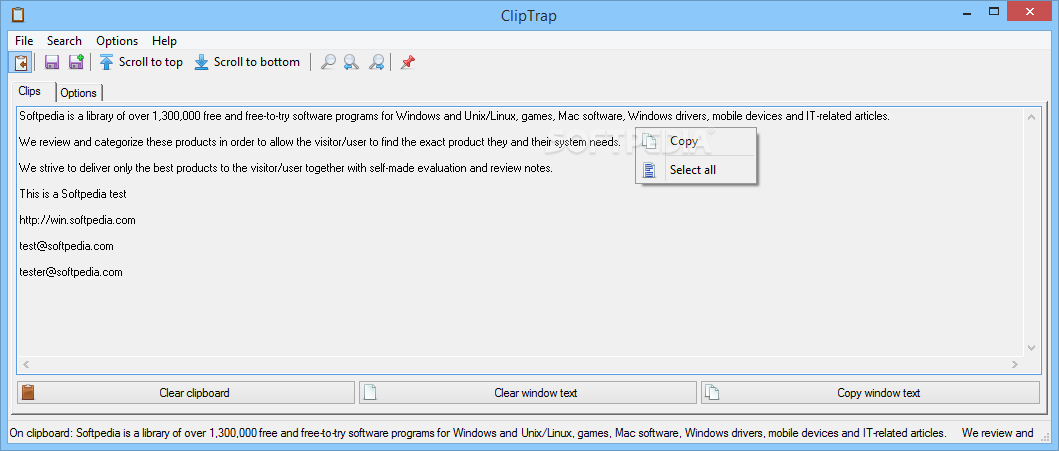The width and height of the screenshot is (1059, 451).
Task: Toggle the red pushpin always-on-top icon
Action: coord(407,62)
